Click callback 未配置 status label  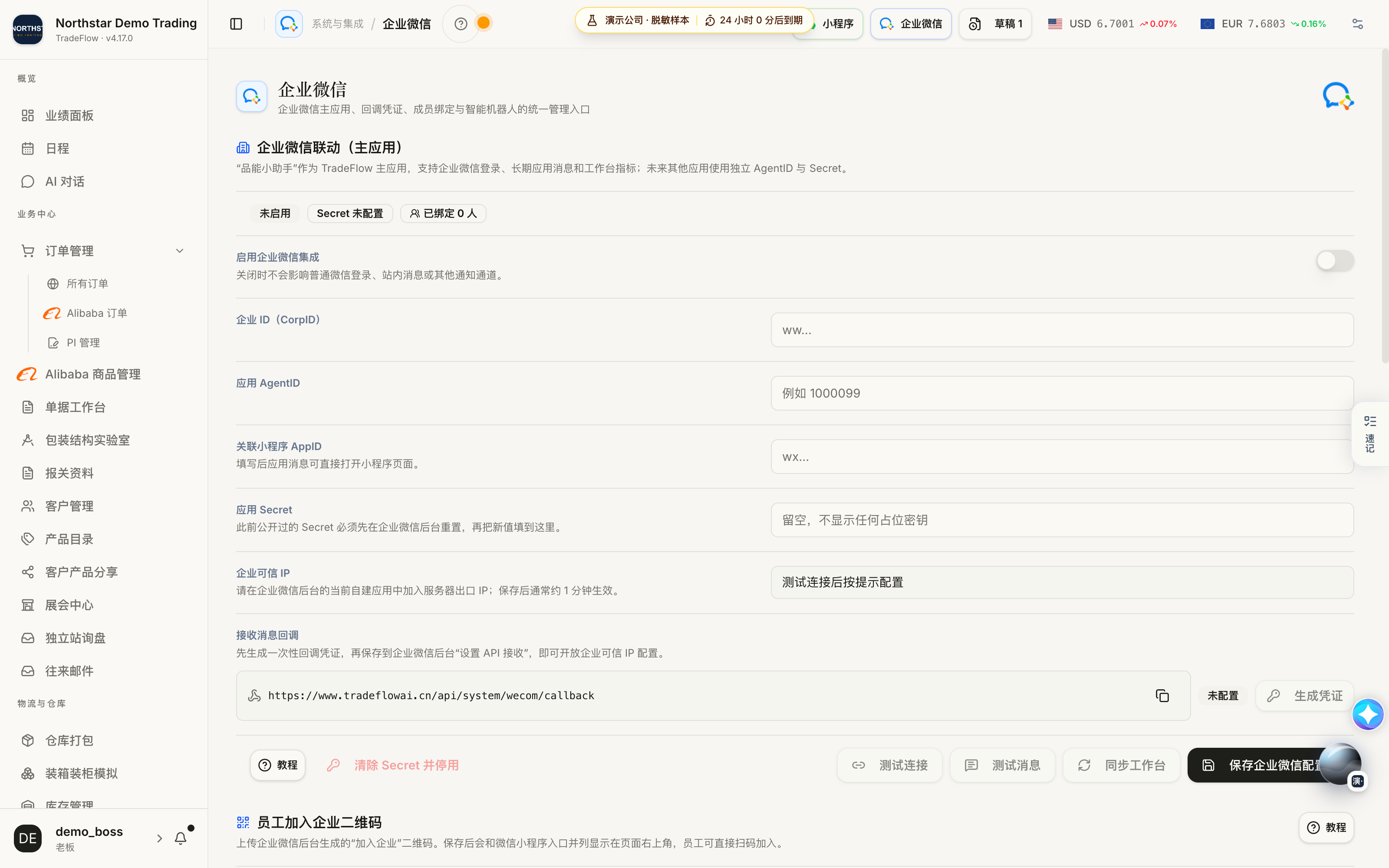pos(1223,696)
